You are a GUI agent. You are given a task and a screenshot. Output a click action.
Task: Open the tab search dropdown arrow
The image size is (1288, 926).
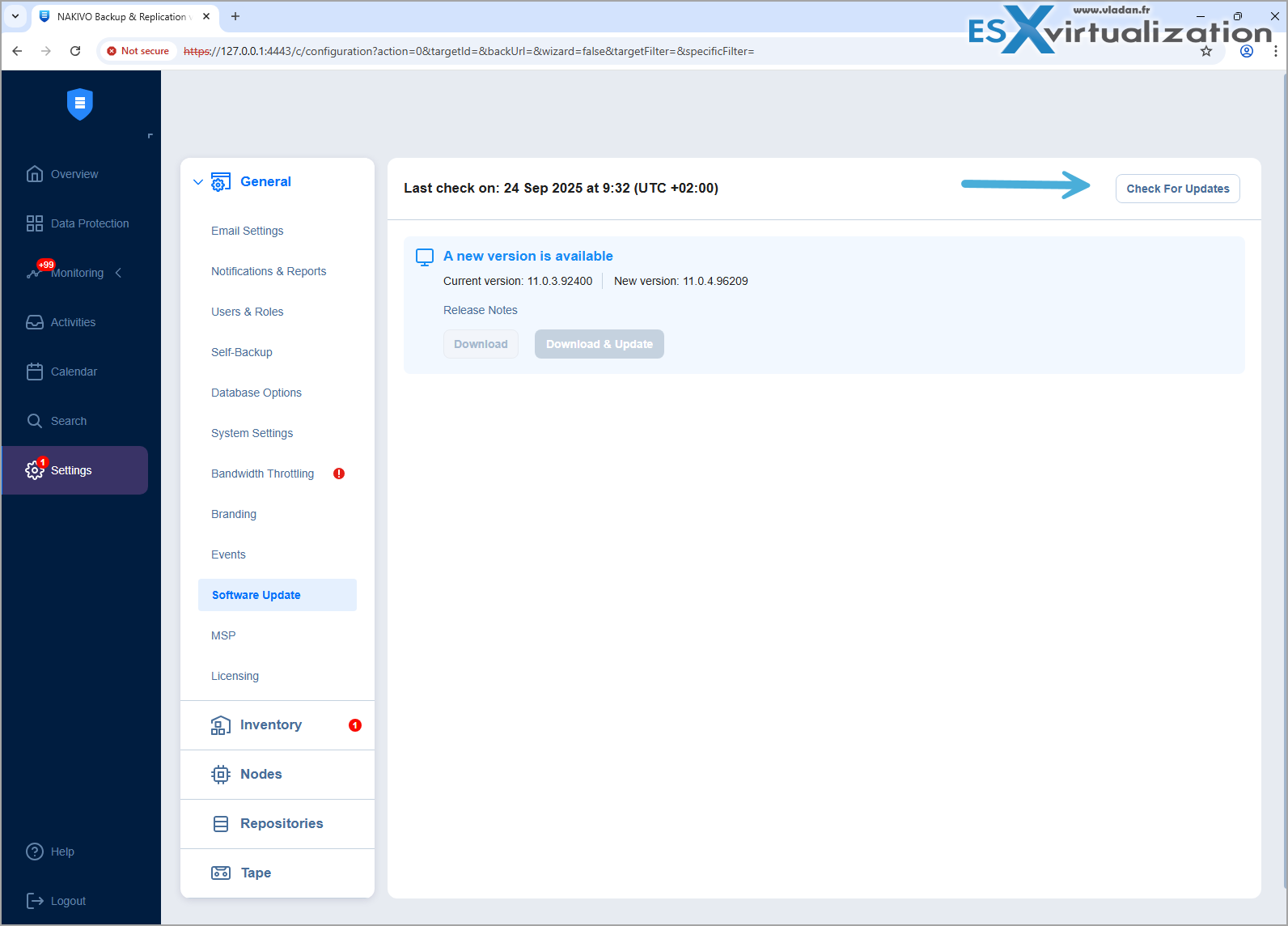click(x=15, y=16)
